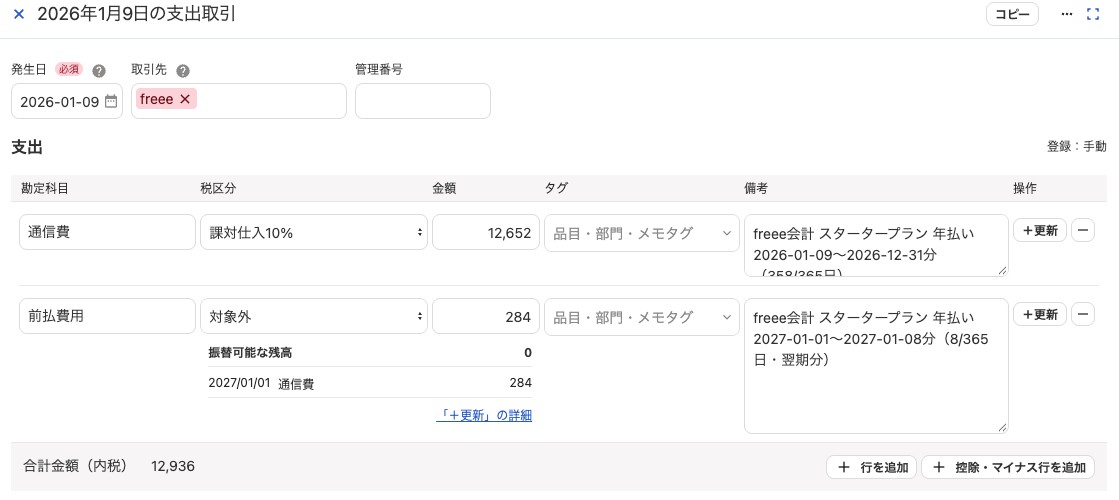
Task: Click the 行を追加 button
Action: [871, 467]
